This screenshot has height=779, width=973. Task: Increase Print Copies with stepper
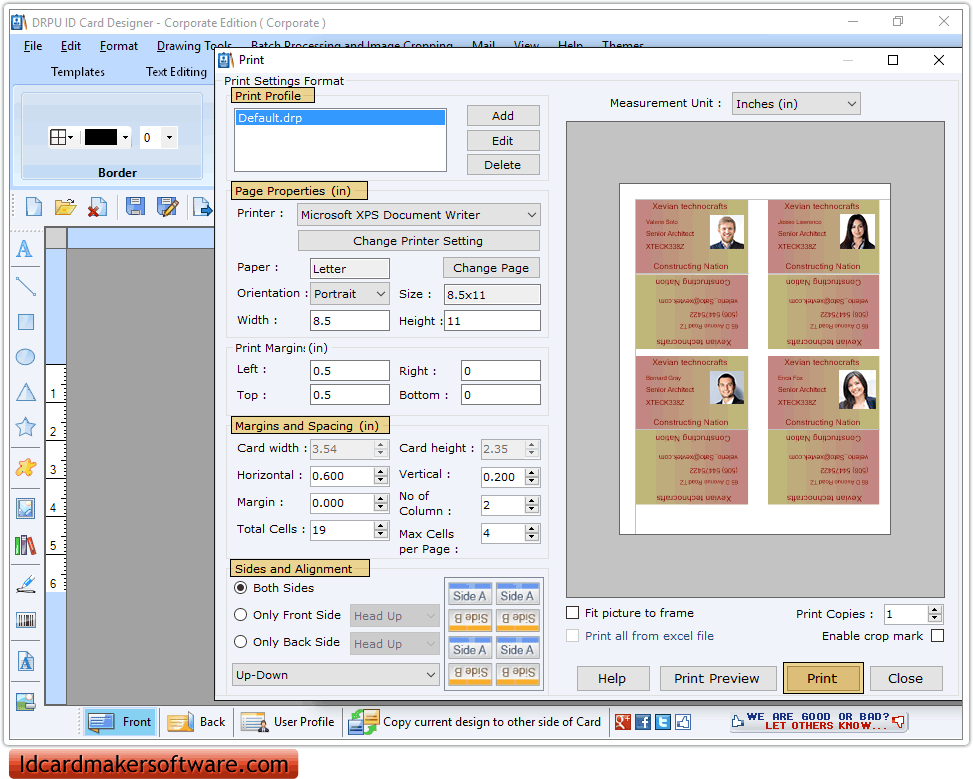[x=934, y=609]
